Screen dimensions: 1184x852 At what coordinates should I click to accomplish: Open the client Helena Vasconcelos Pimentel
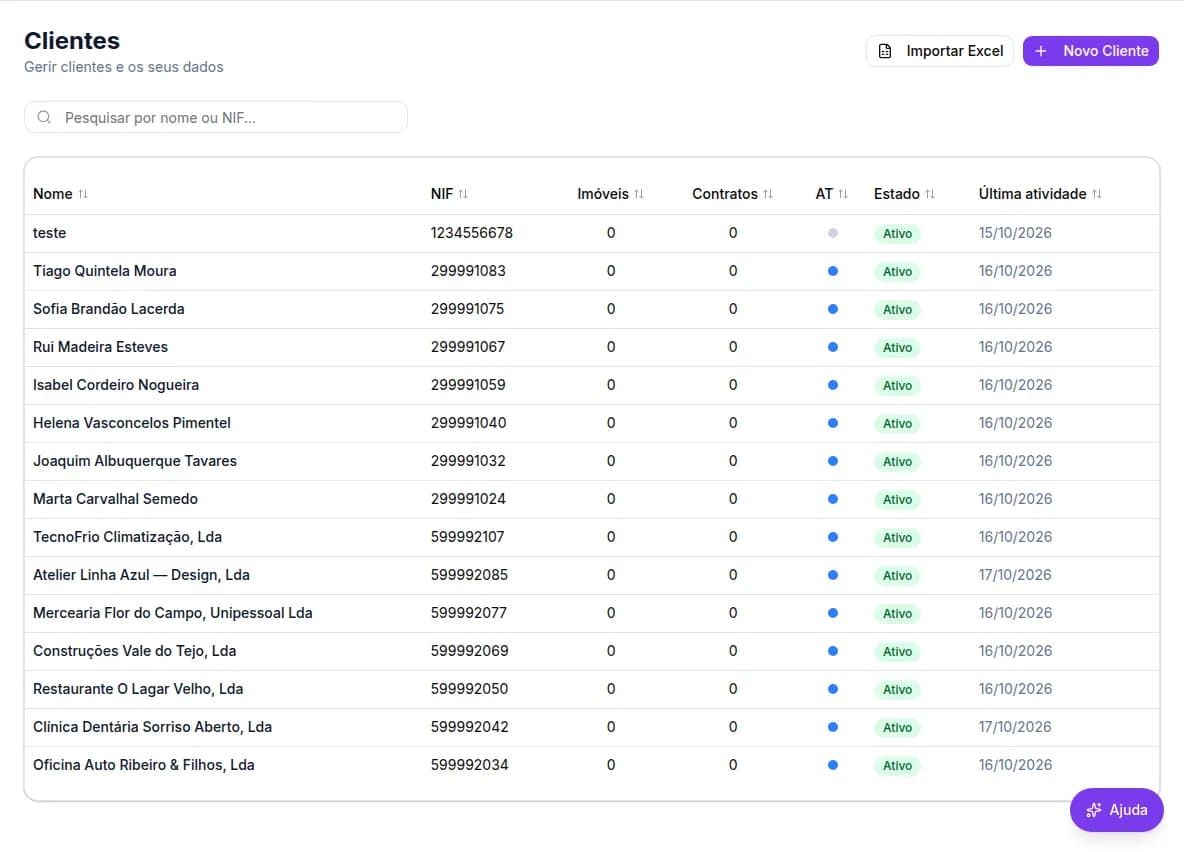[x=132, y=423]
